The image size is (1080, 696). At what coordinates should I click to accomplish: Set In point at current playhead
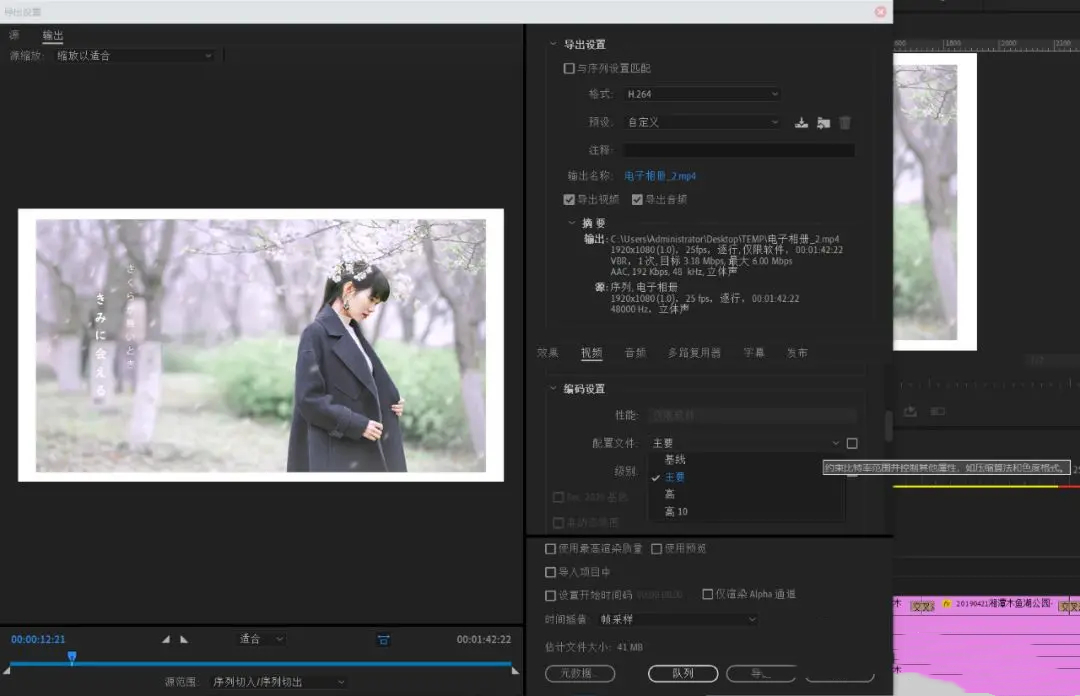coord(165,637)
